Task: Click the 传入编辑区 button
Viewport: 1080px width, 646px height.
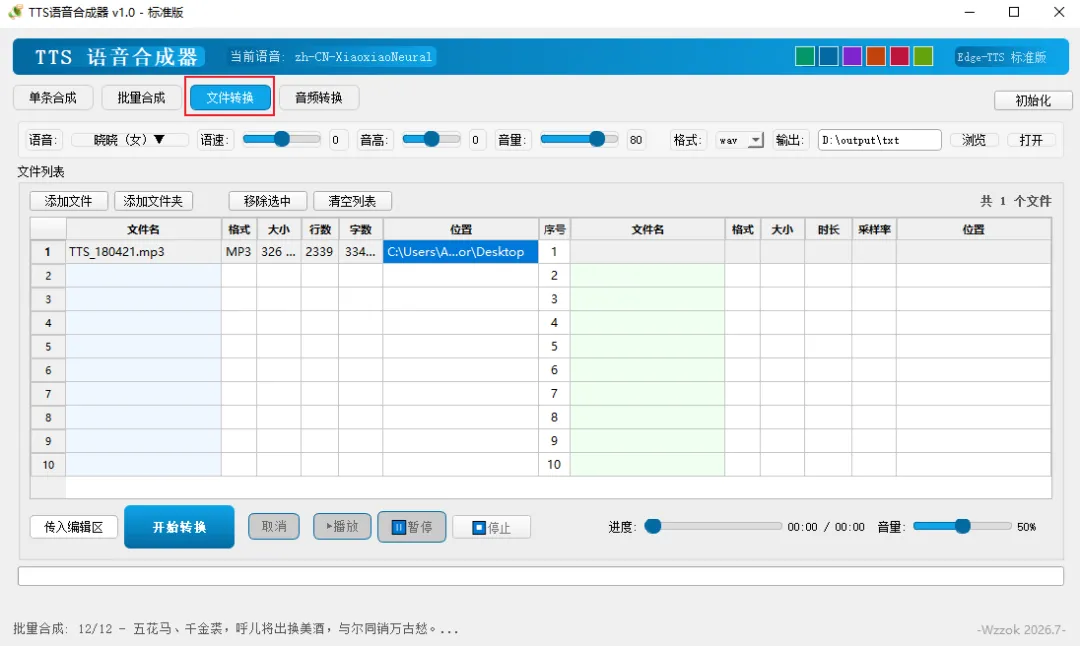Action: pos(74,527)
